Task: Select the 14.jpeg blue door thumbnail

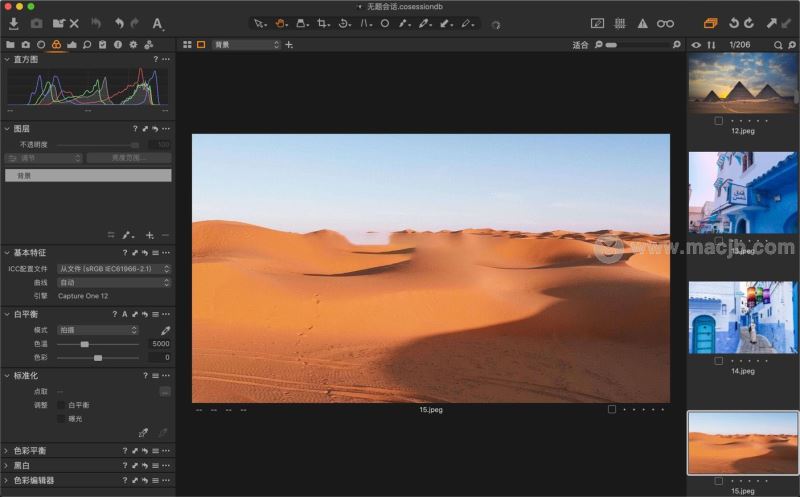Action: [x=742, y=317]
